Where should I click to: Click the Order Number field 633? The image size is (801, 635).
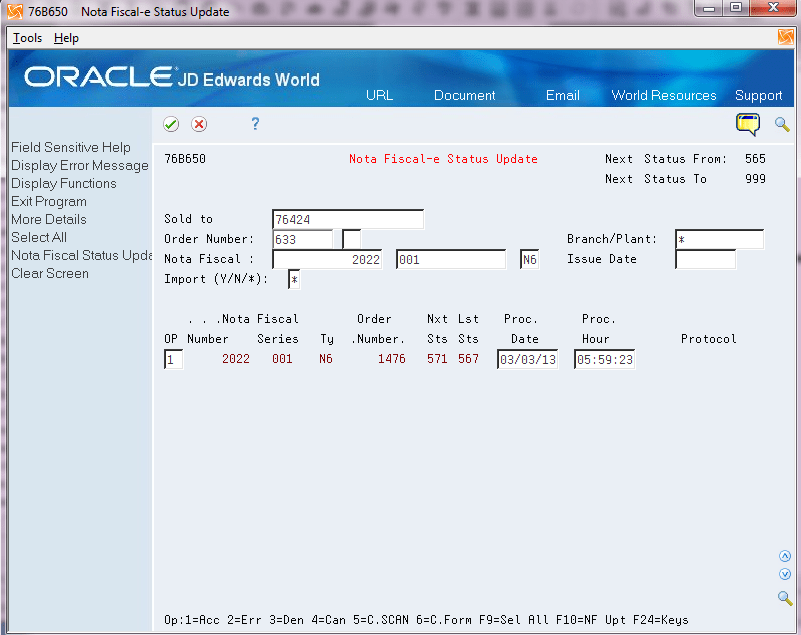(302, 239)
